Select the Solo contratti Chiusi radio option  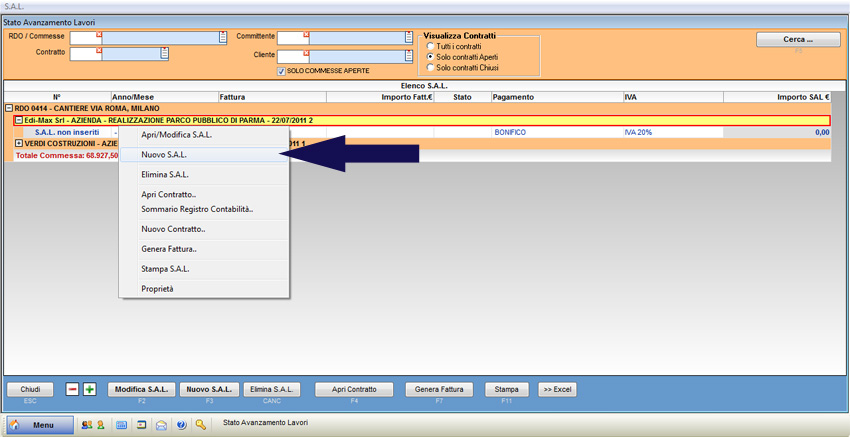(431, 68)
